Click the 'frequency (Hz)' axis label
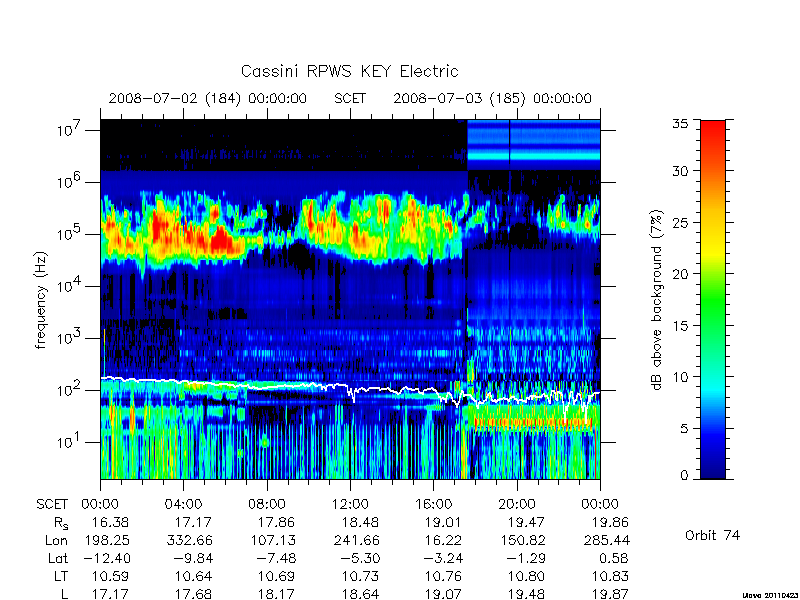Screen dimensions: 800x600 tap(41, 300)
